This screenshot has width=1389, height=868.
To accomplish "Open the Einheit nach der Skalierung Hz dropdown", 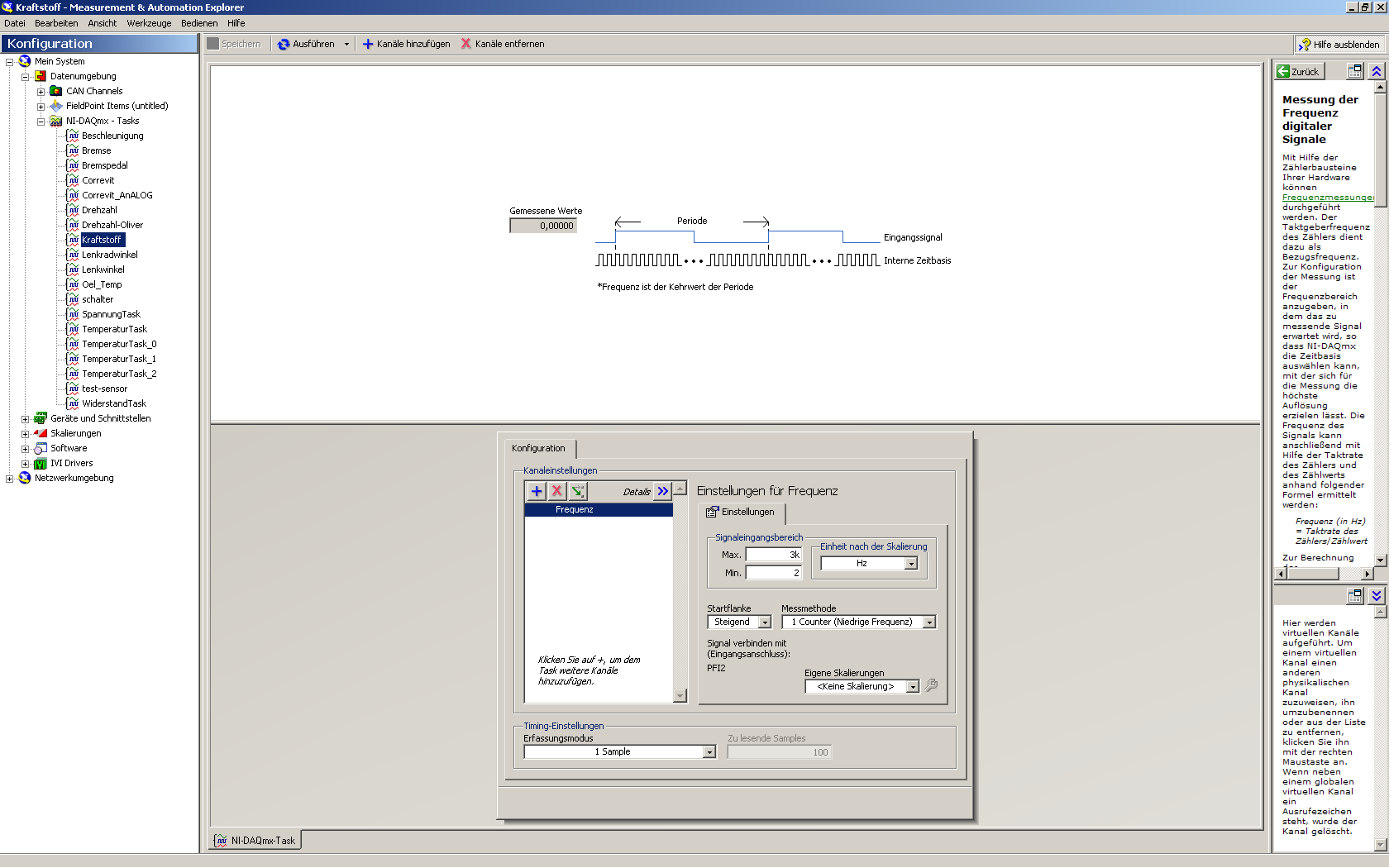I will point(911,564).
